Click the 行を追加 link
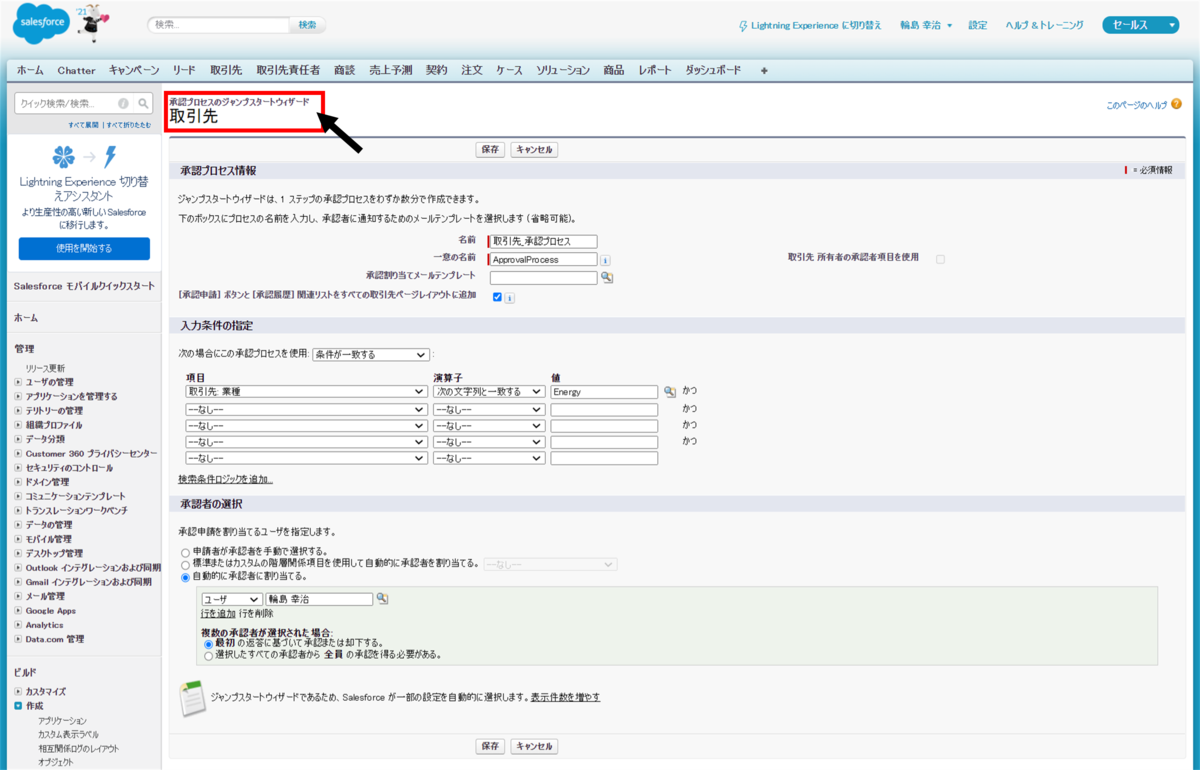 click(x=218, y=613)
